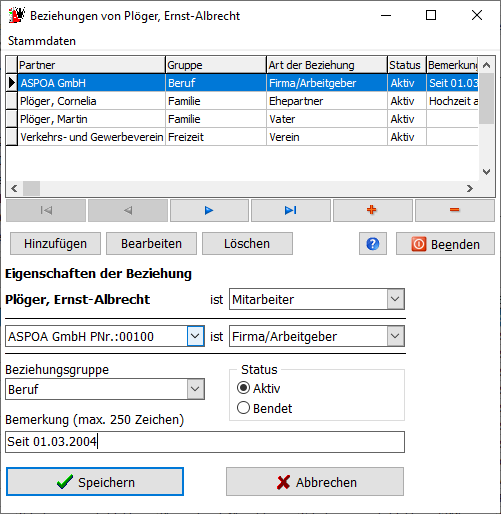501x514 pixels.
Task: Go to next record blue arrow
Action: [x=209, y=210]
